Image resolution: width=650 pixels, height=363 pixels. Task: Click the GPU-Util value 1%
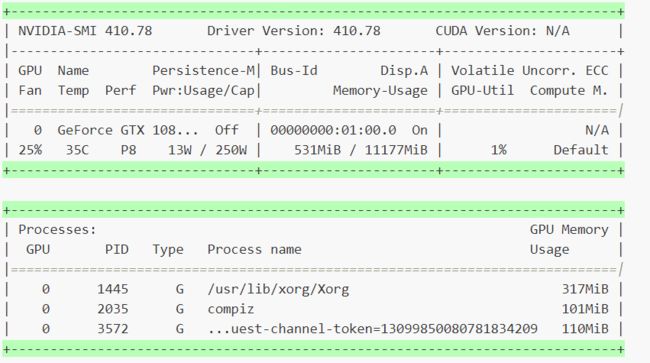tap(499, 150)
